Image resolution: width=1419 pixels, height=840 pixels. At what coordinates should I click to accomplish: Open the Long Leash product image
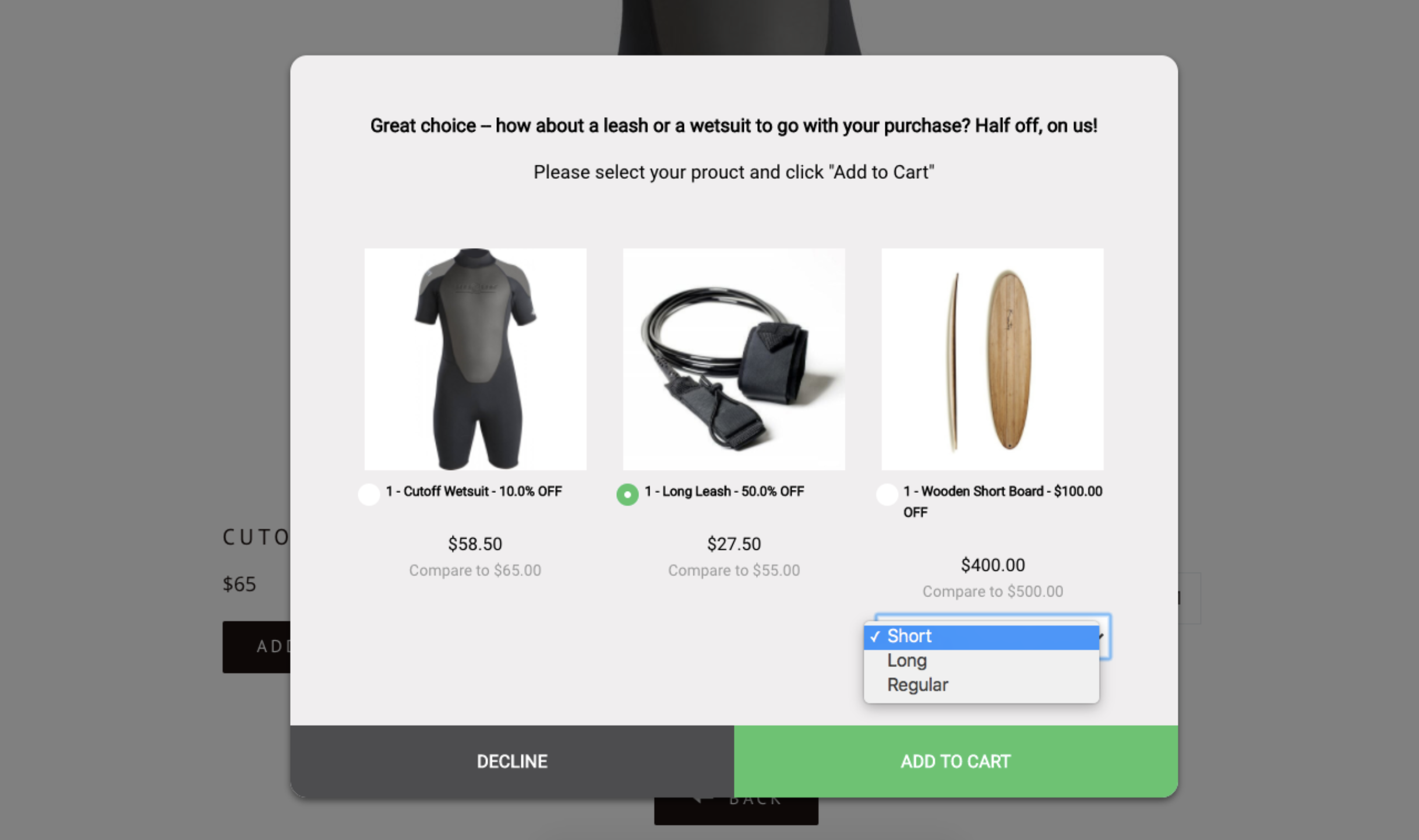click(734, 359)
